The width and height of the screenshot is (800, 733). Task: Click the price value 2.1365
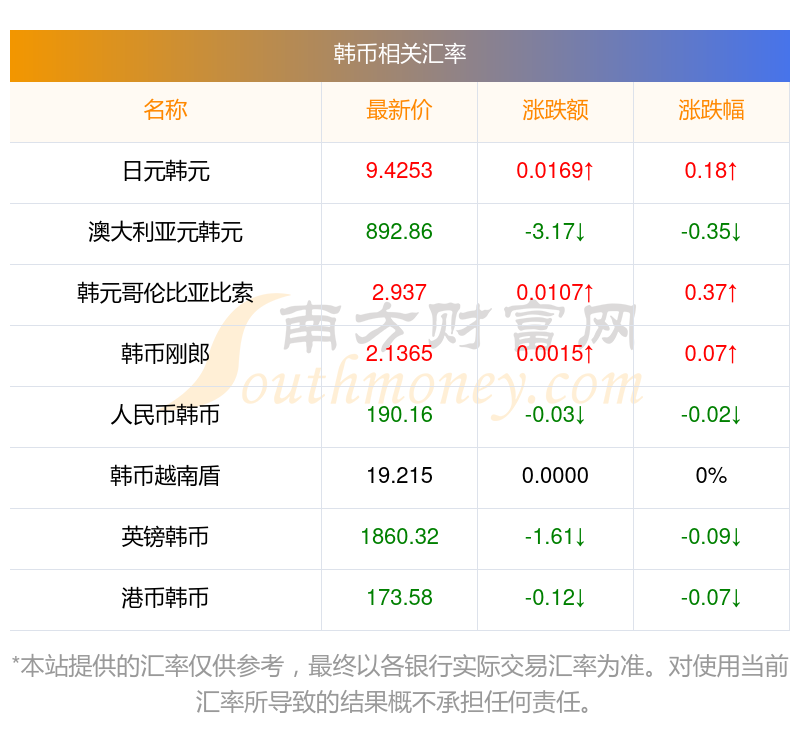399,354
